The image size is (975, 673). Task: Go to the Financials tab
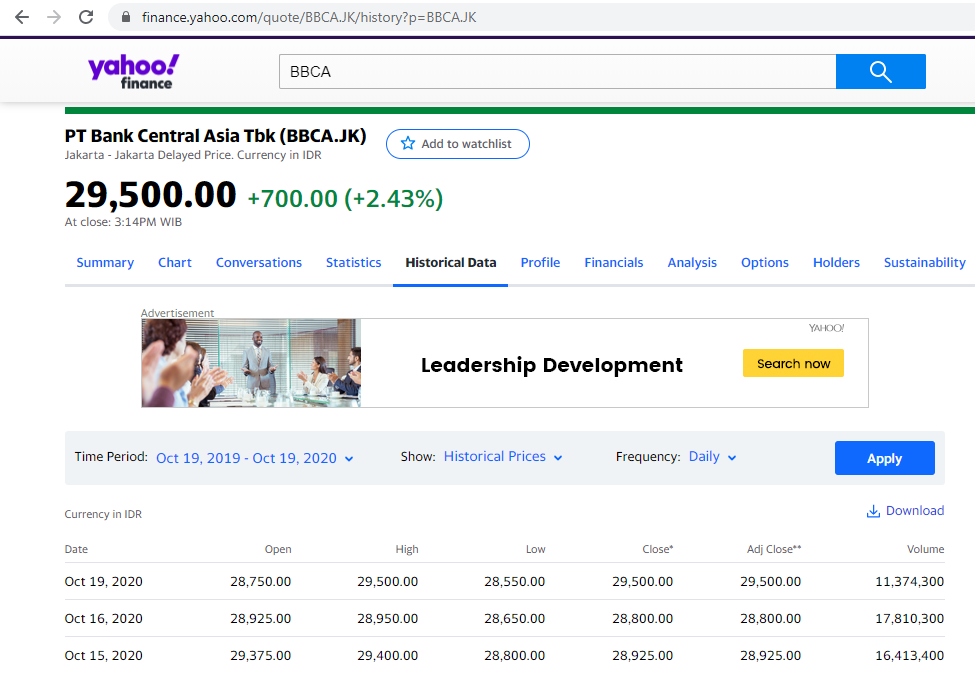click(x=614, y=262)
